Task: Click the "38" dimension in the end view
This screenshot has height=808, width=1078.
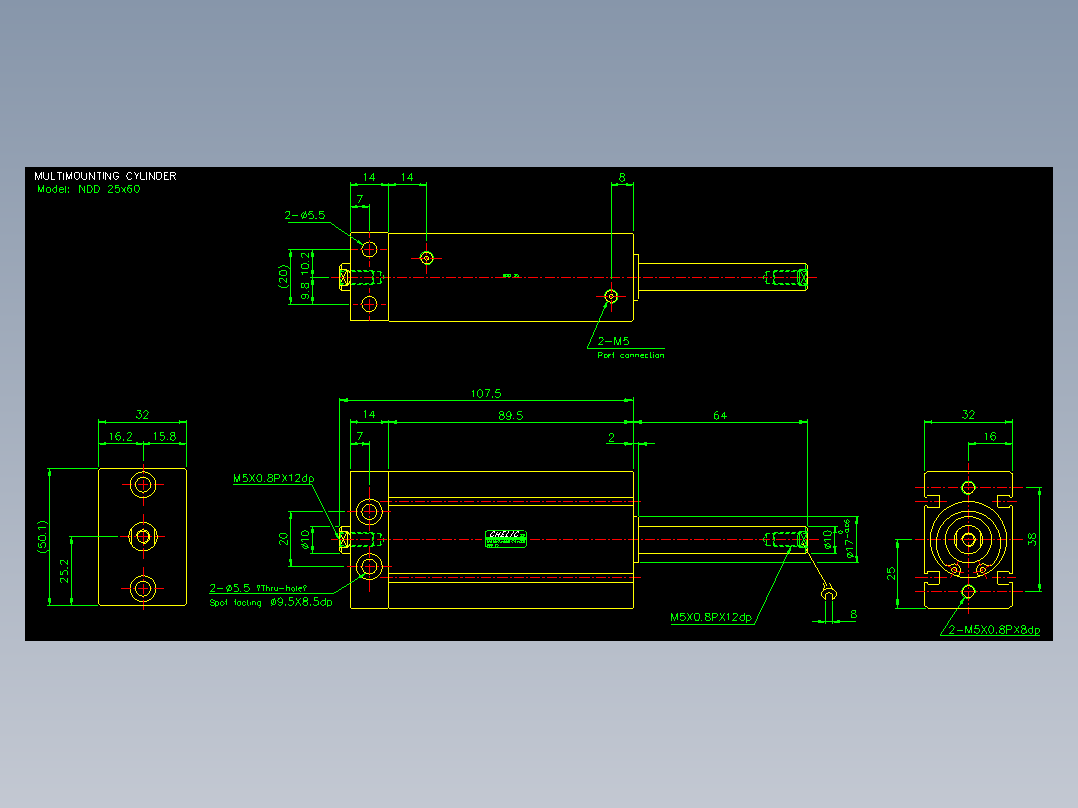Action: point(1032,539)
